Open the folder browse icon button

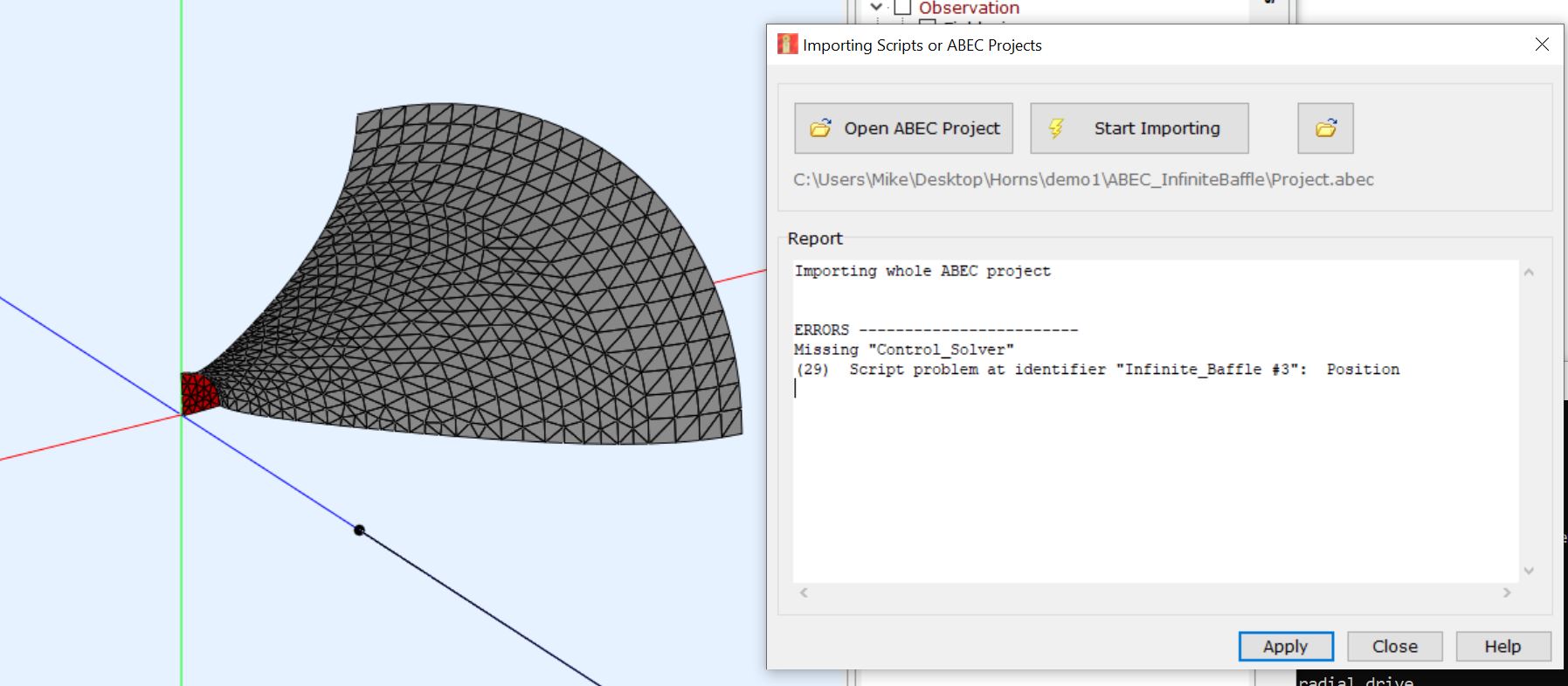click(1325, 128)
